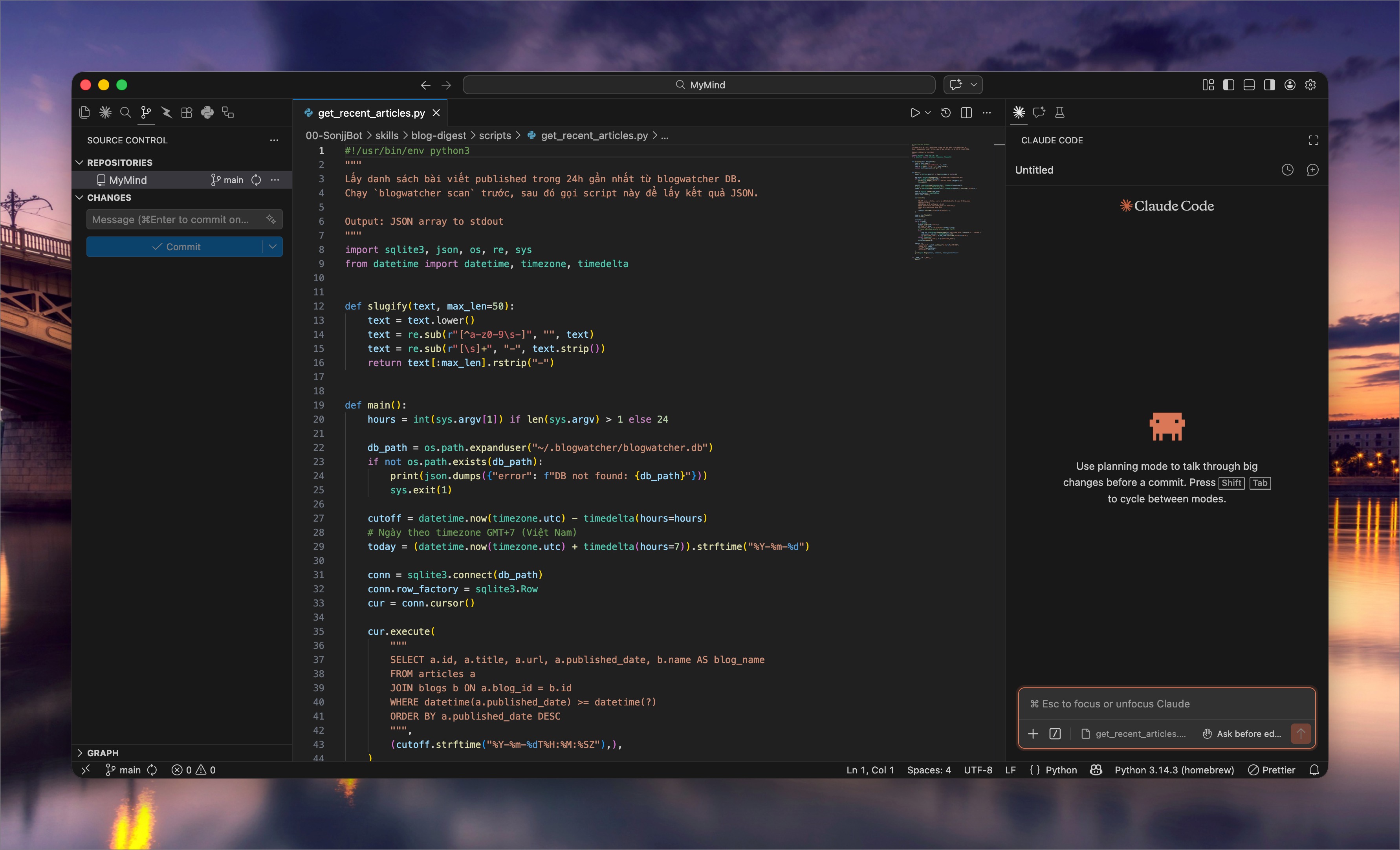Open the Search view in the activity bar
The image size is (1400, 850).
click(x=126, y=112)
